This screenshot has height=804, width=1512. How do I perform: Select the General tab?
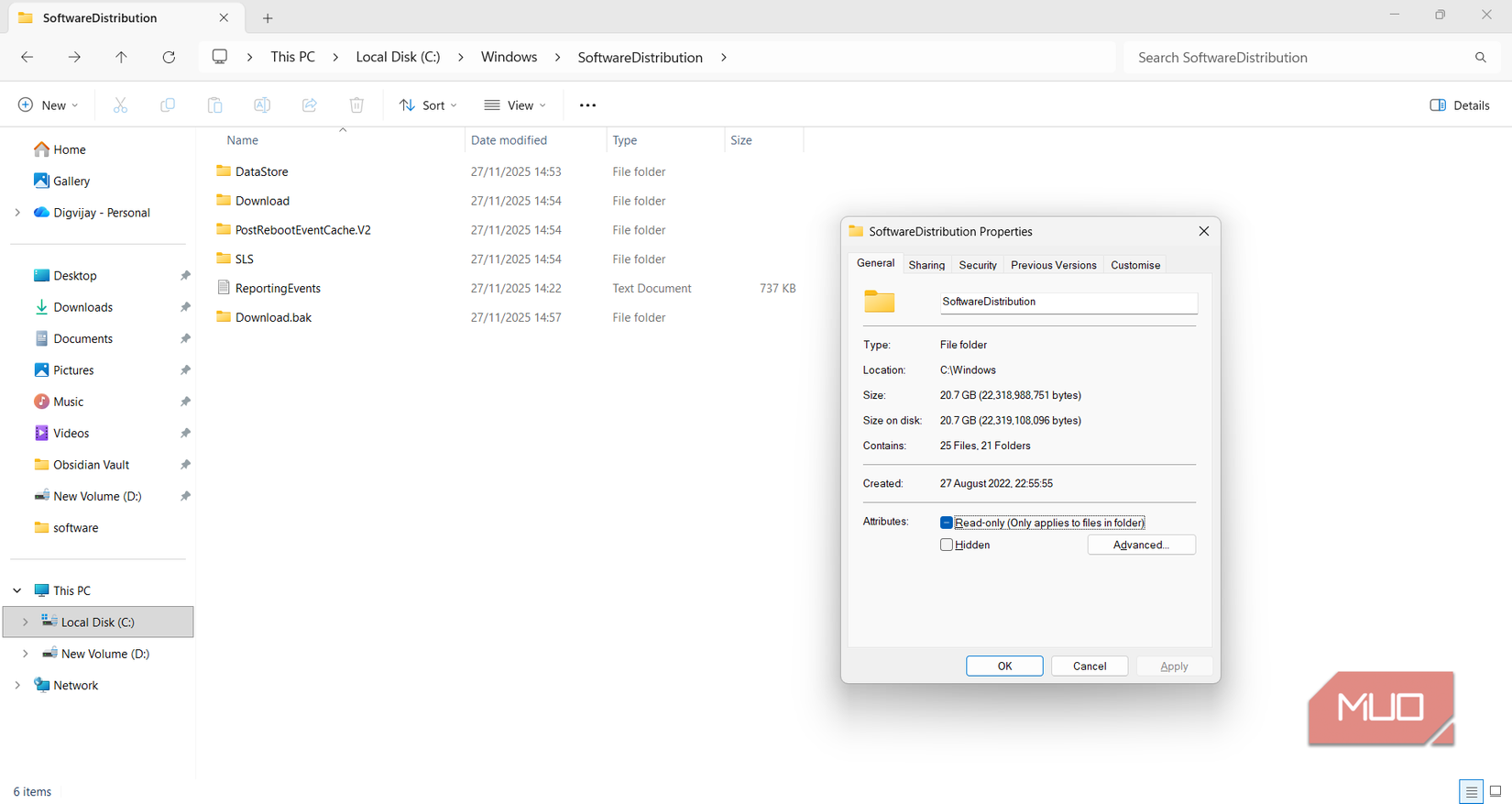pyautogui.click(x=875, y=263)
